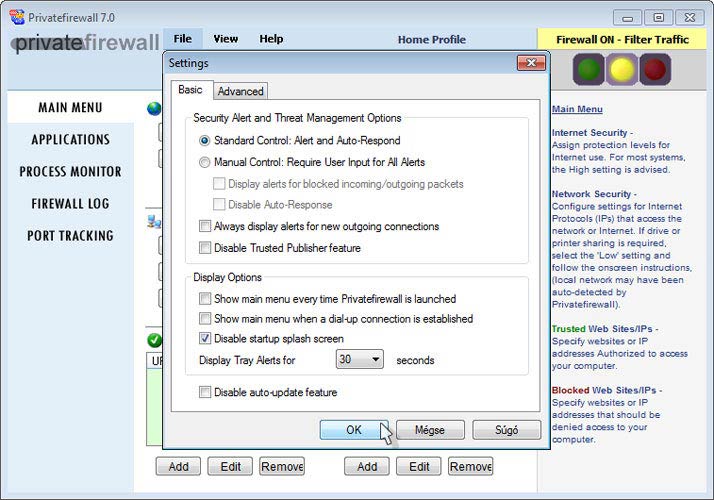Click the red block traffic light icon
This screenshot has height=500, width=714.
pyautogui.click(x=655, y=70)
